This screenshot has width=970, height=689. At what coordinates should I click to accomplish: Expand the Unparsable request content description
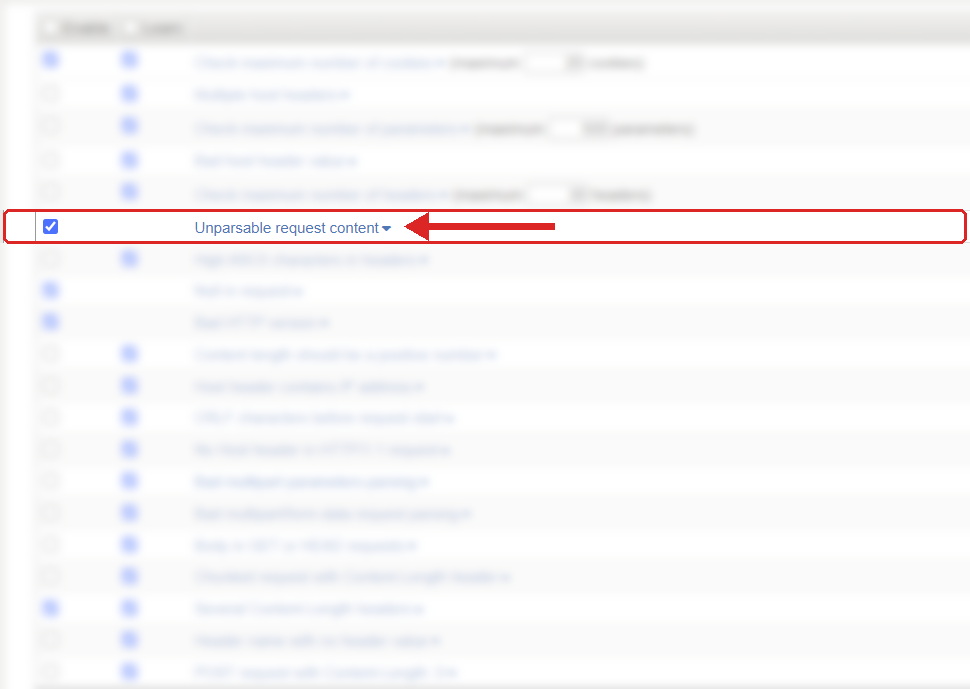click(x=386, y=228)
